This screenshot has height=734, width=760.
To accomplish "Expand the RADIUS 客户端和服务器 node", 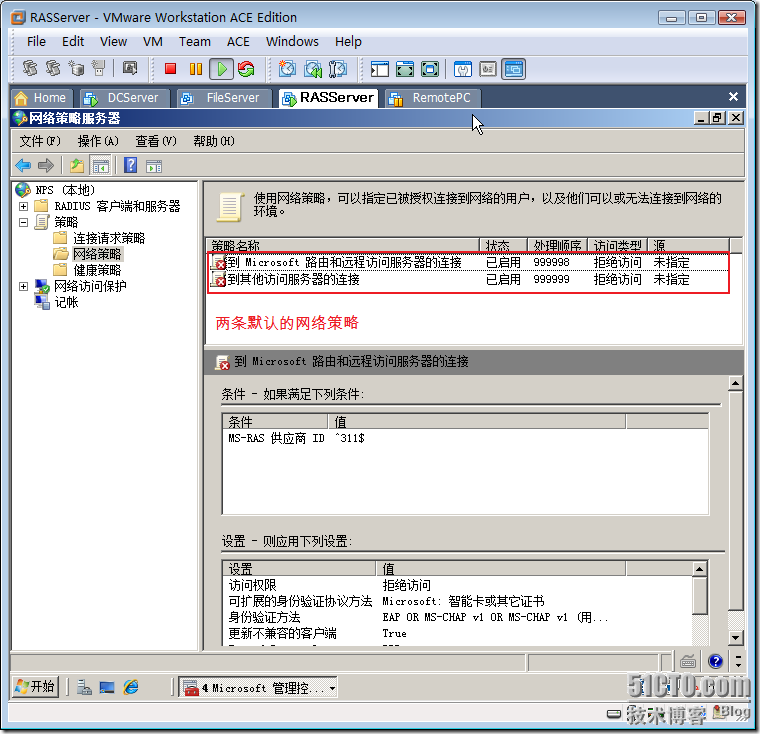I will (23, 206).
